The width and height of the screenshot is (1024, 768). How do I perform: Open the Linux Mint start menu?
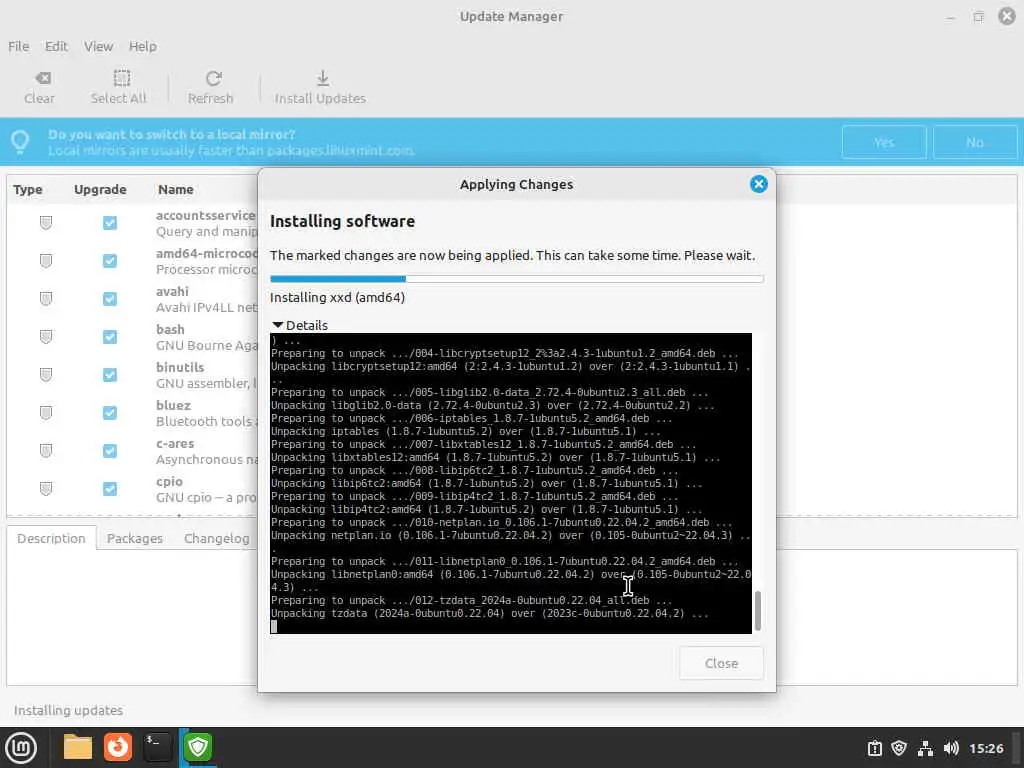(21, 748)
